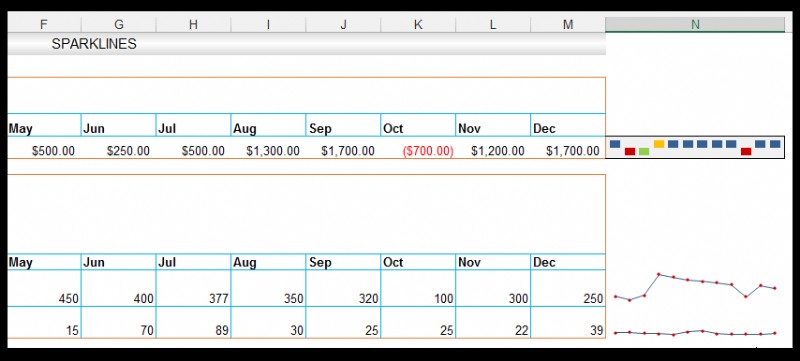800x361 pixels.
Task: Select the $250.00 cell
Action: coord(118,148)
